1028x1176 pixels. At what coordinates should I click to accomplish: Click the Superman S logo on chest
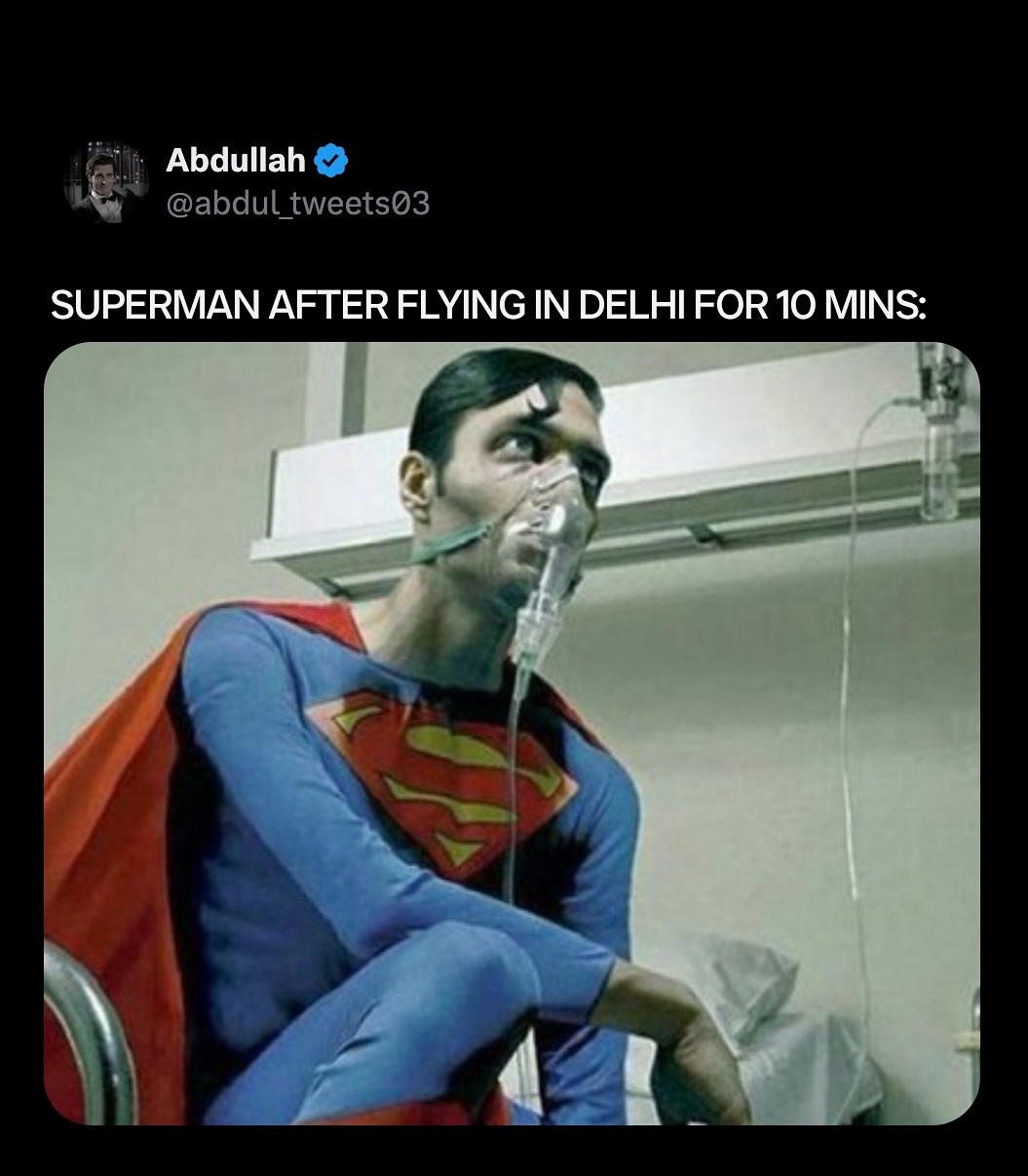tap(443, 770)
